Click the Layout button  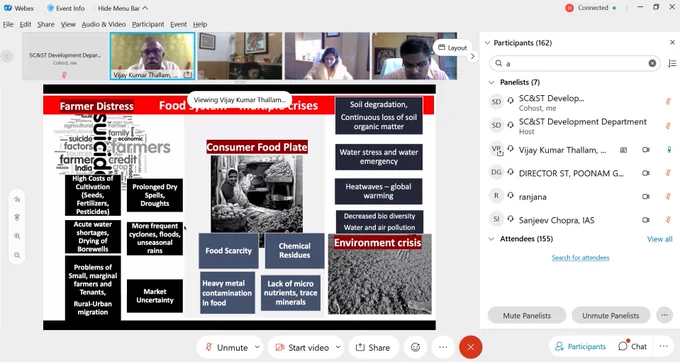pyautogui.click(x=452, y=48)
